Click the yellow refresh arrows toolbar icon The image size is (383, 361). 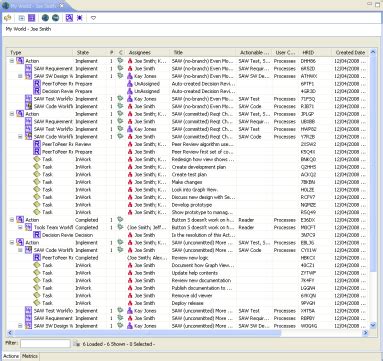click(8, 18)
